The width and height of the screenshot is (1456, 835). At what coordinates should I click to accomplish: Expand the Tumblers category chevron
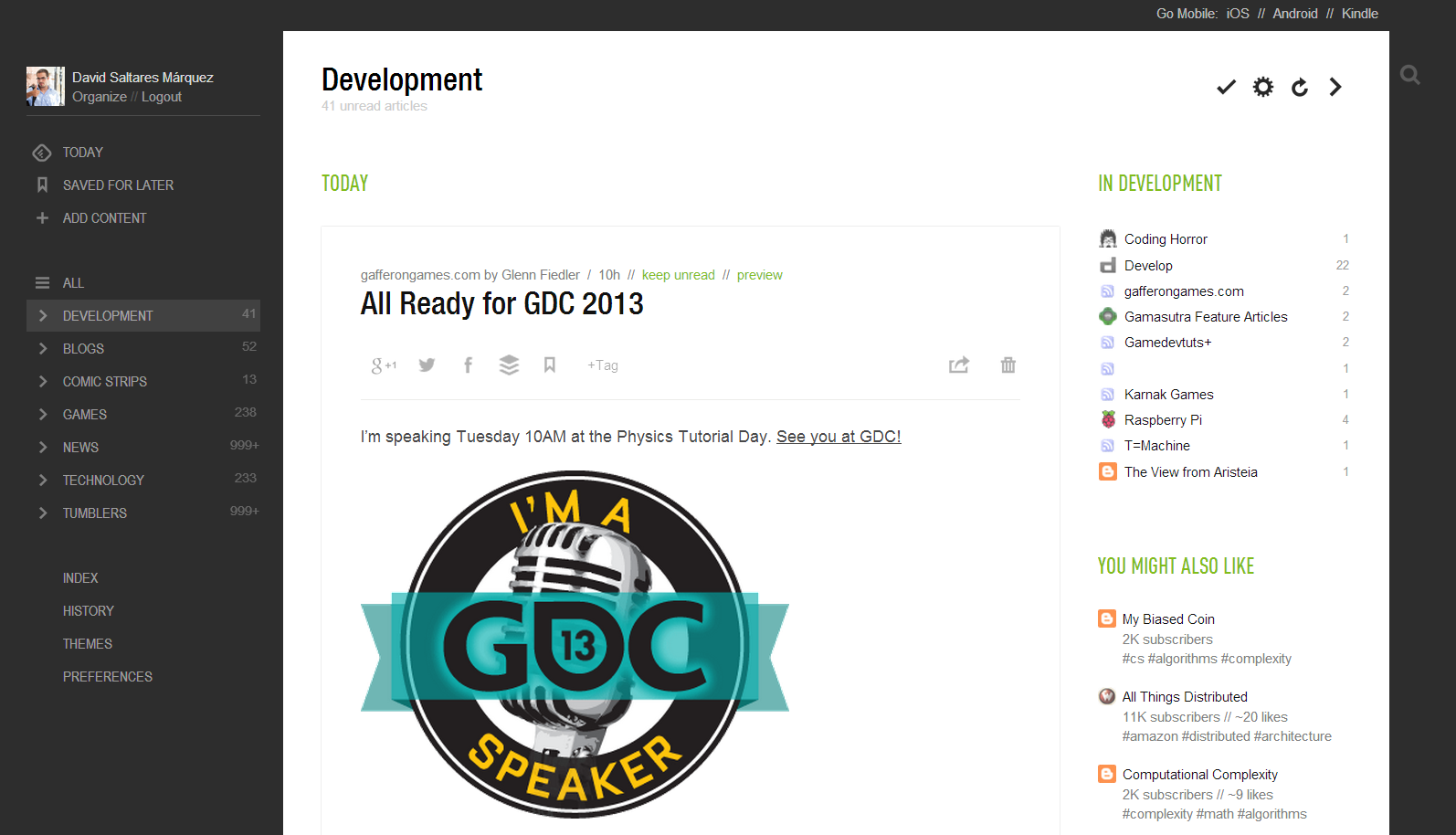(43, 513)
